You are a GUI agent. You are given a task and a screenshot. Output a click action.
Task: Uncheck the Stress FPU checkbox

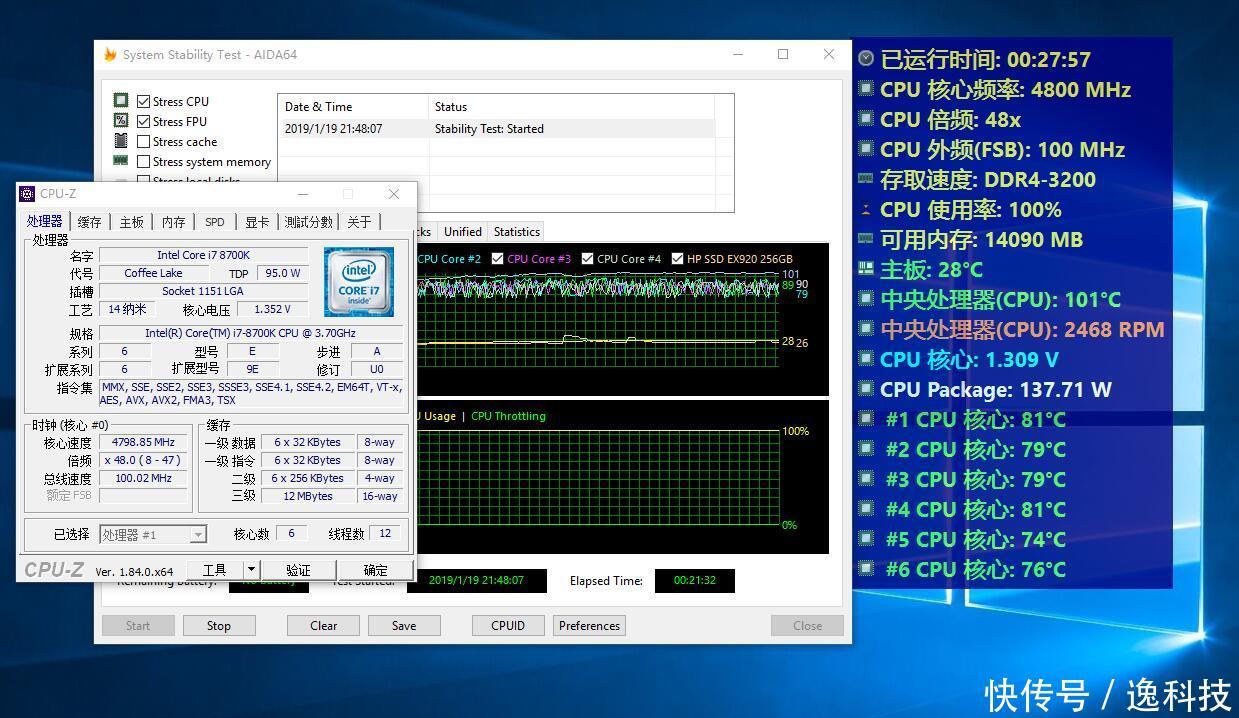[144, 121]
